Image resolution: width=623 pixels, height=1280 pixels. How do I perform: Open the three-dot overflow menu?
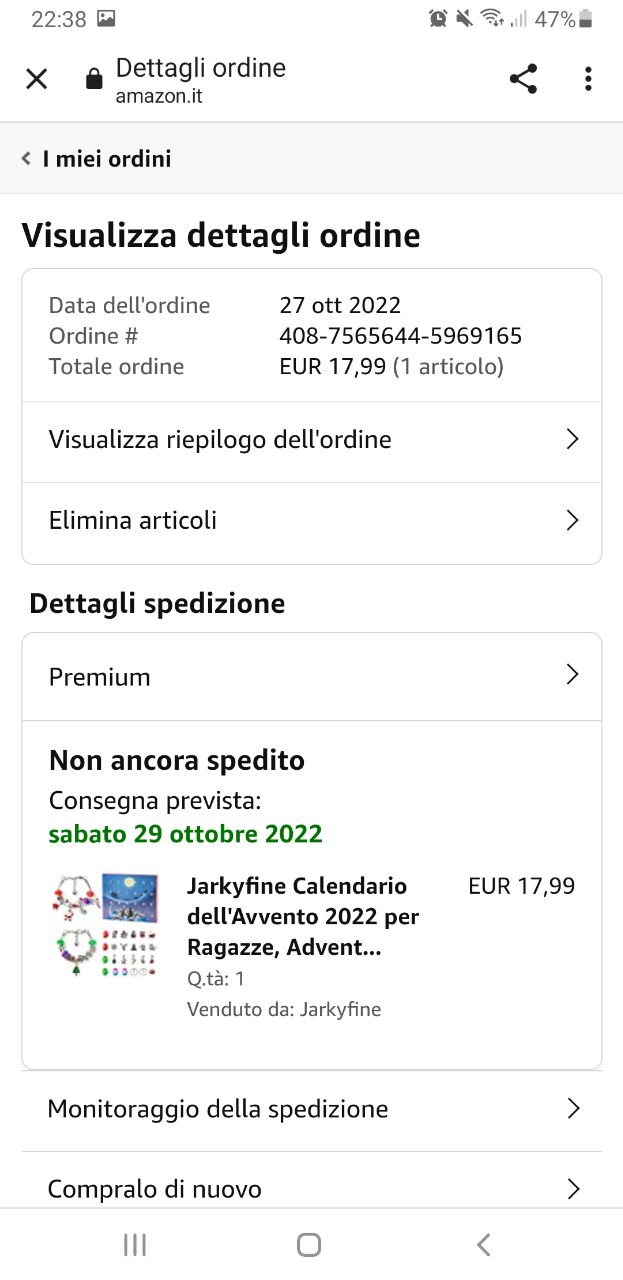[588, 79]
